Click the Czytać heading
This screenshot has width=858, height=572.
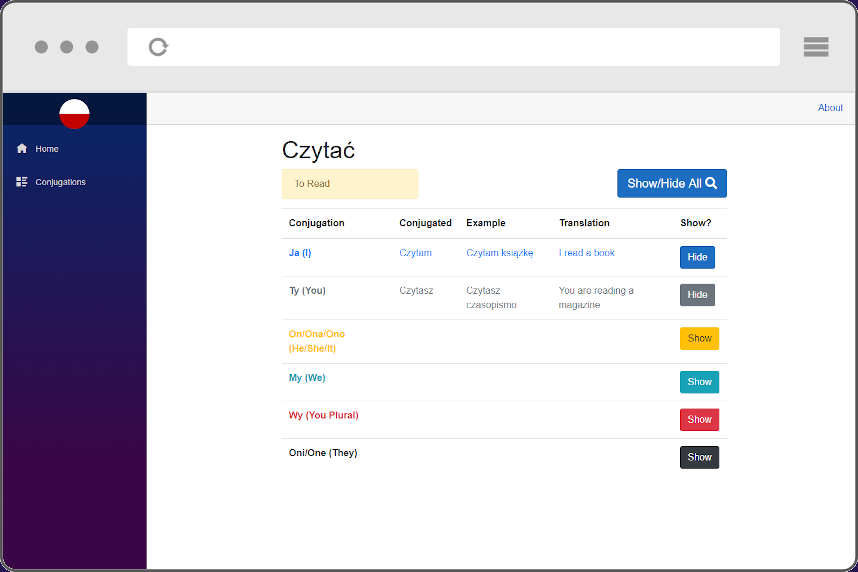point(318,150)
